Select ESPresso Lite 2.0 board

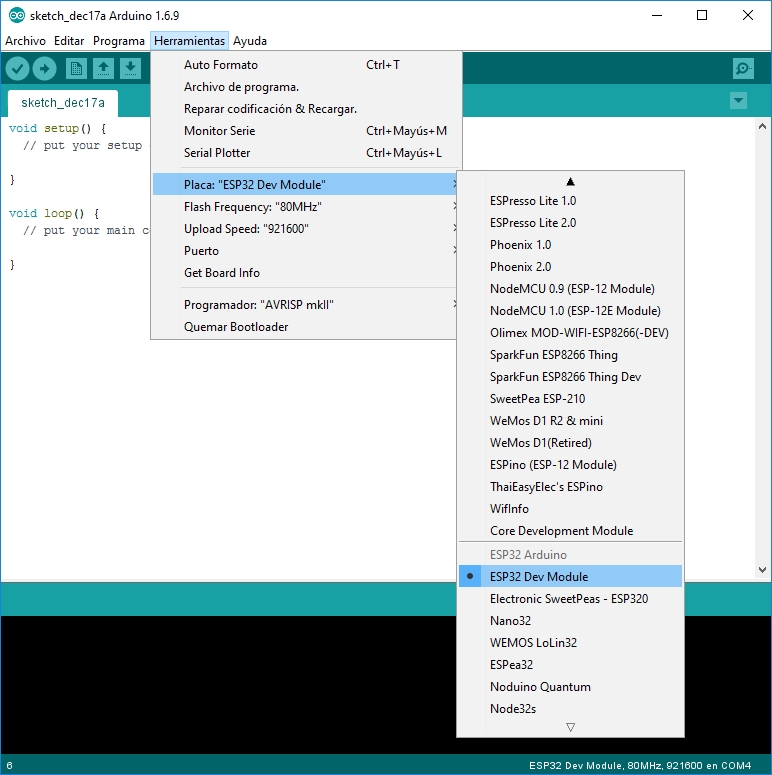click(x=570, y=223)
